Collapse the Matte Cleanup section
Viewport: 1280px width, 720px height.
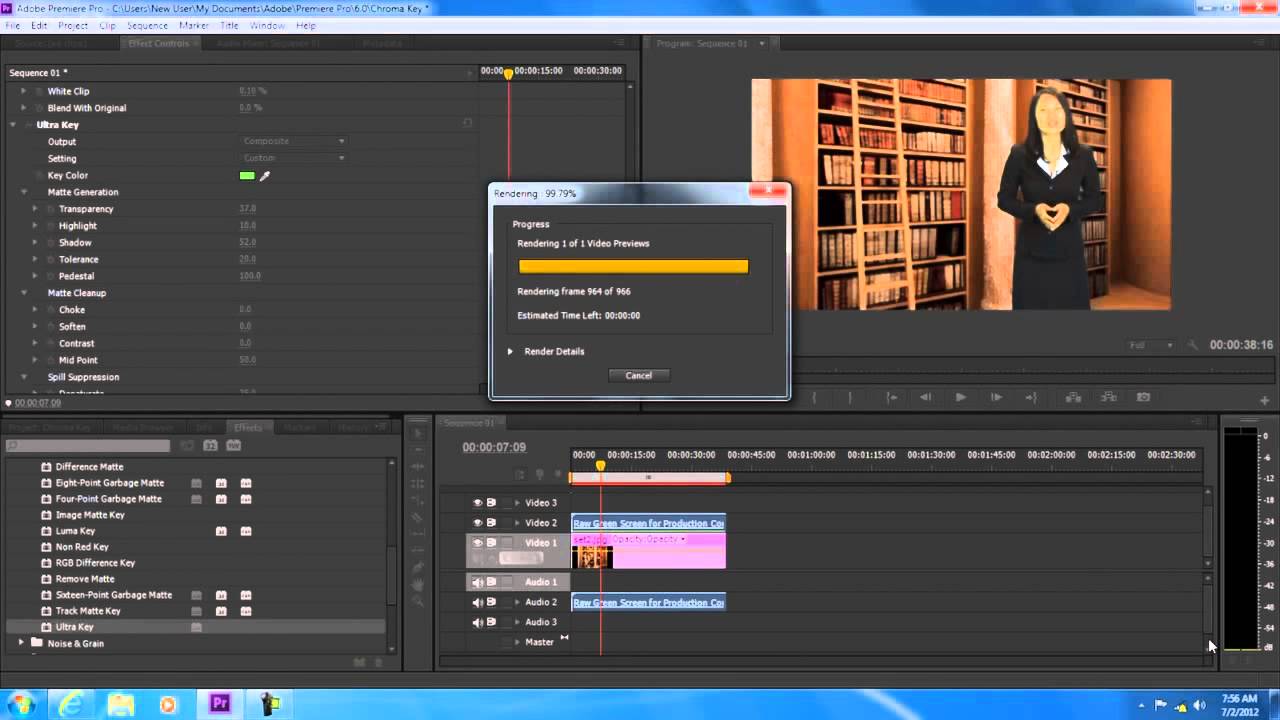[24, 293]
